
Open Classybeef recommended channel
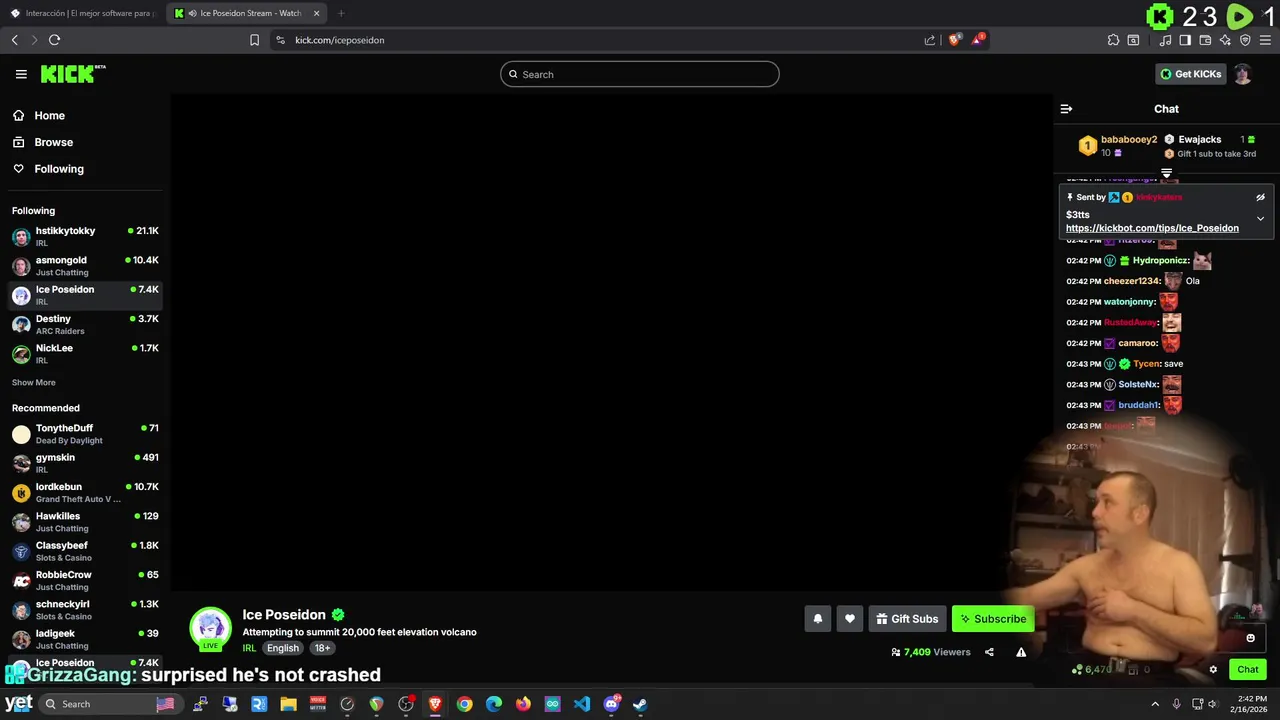tap(85, 551)
